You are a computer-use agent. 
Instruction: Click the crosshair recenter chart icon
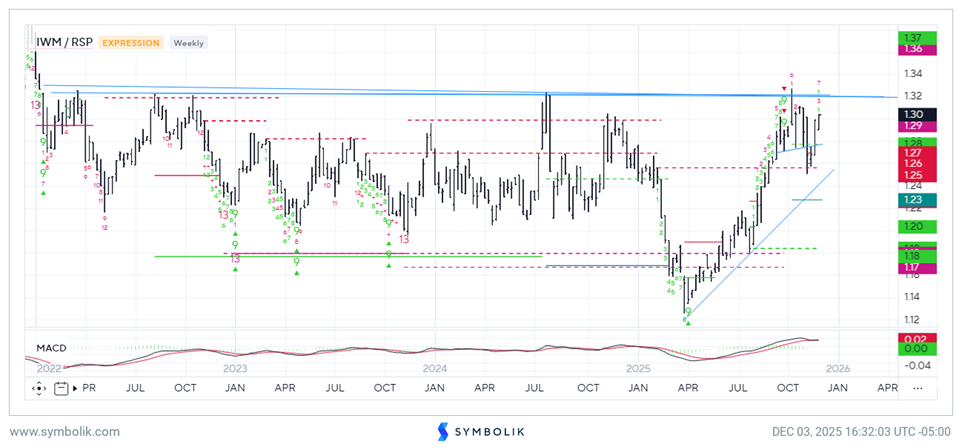tap(40, 387)
